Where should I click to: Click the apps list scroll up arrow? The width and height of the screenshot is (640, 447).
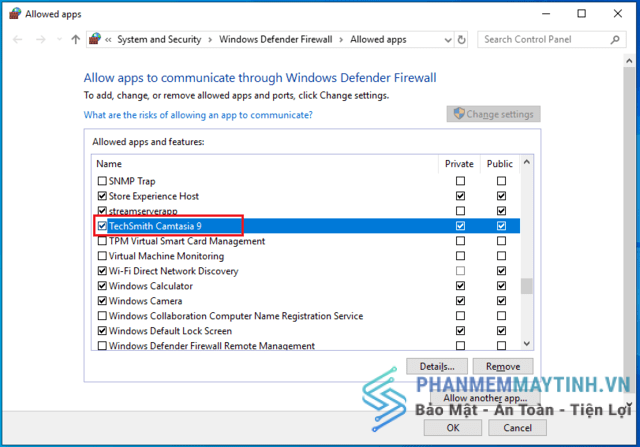coord(527,162)
